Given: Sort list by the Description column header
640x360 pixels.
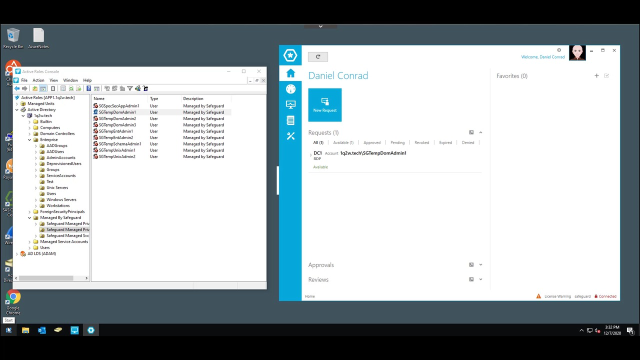Looking at the screenshot, I should pyautogui.click(x=206, y=98).
